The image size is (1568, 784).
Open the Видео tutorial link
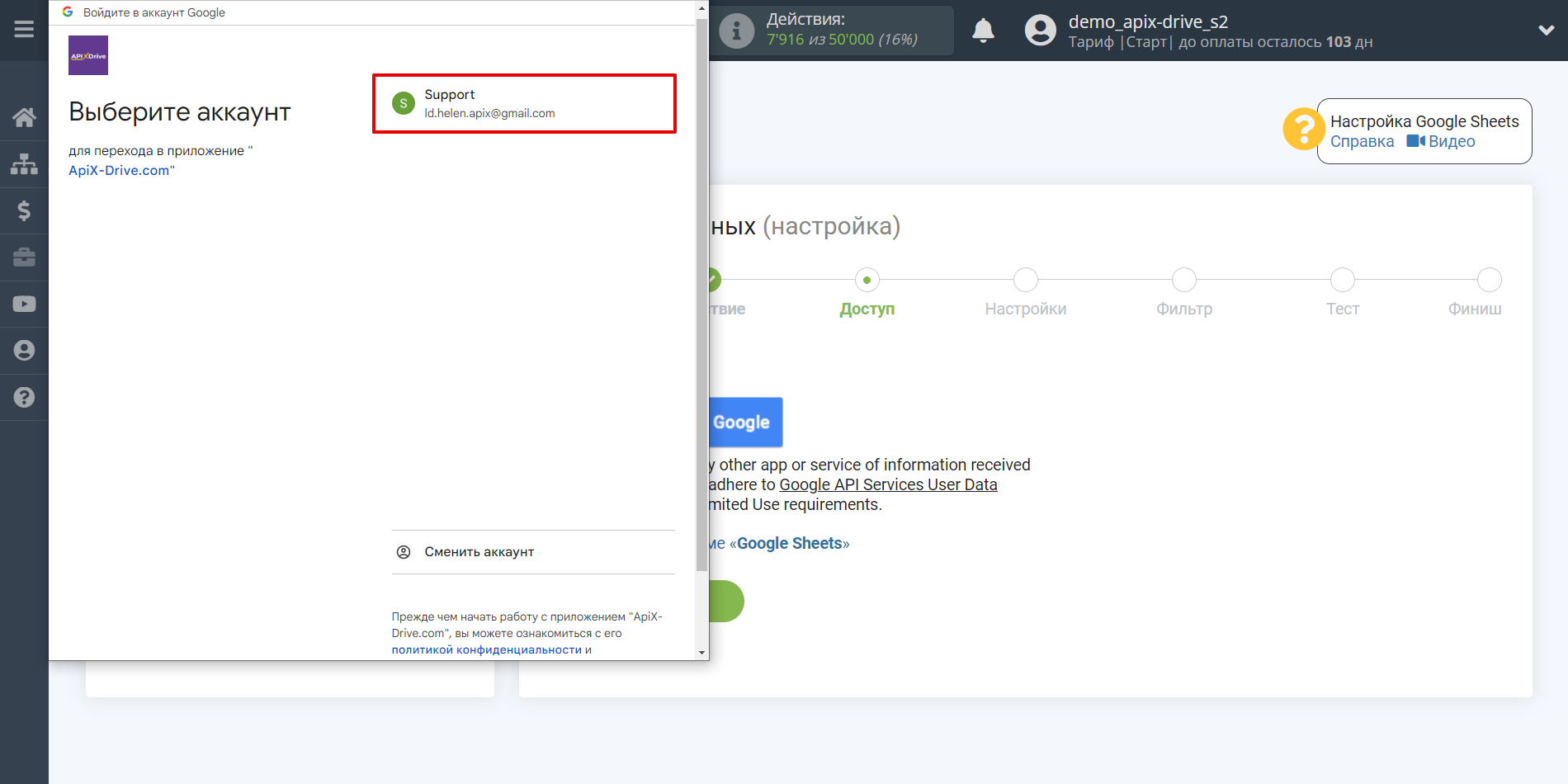pyautogui.click(x=1441, y=141)
